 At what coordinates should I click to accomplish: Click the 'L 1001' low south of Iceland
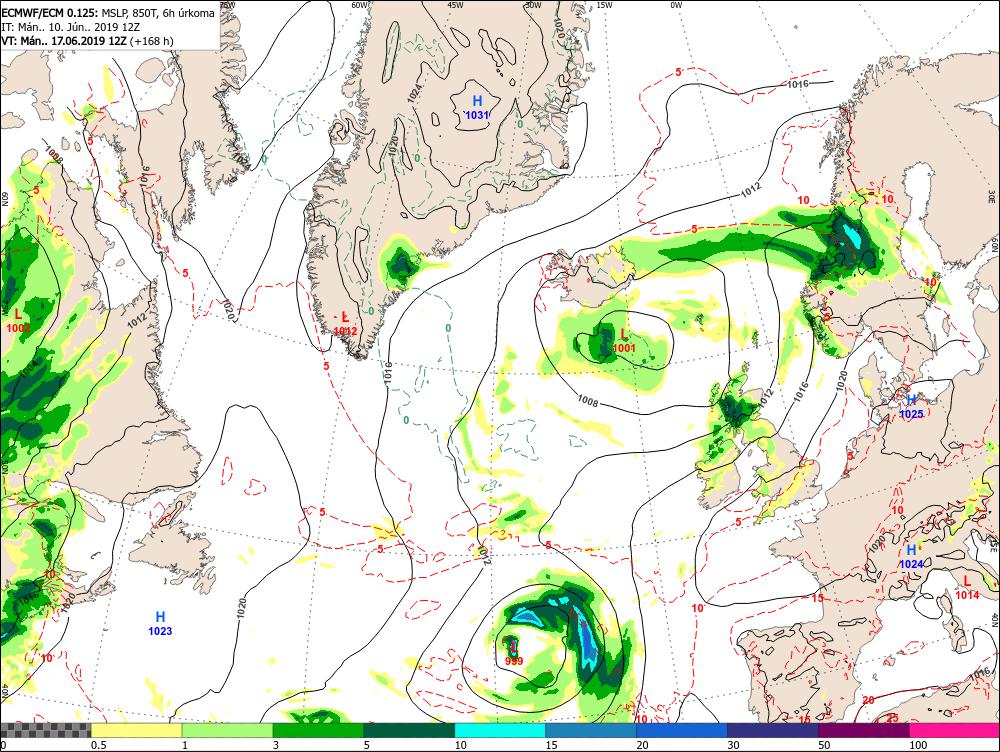tap(624, 341)
